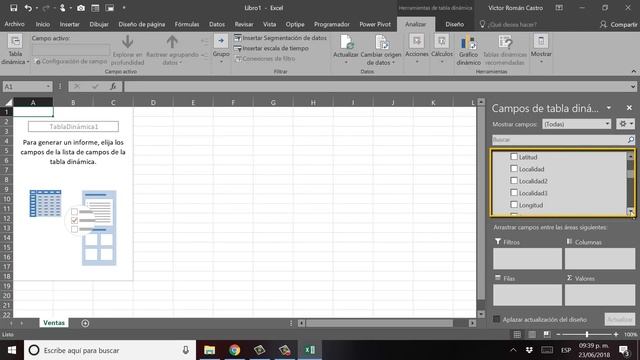This screenshot has width=640, height=360.
Task: Open Undo history dropdown arrow
Action: pos(36,8)
